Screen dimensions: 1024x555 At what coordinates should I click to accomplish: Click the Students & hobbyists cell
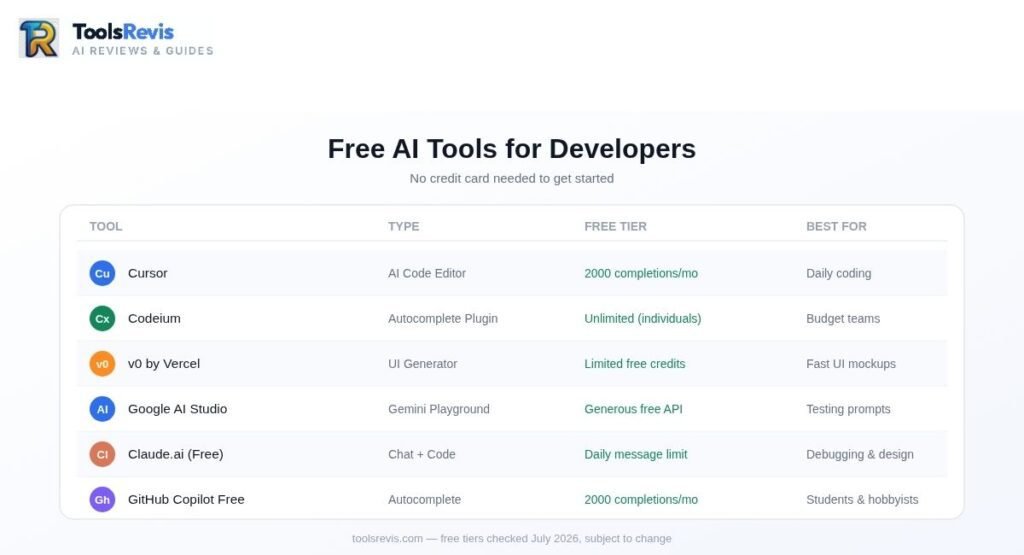[862, 500]
